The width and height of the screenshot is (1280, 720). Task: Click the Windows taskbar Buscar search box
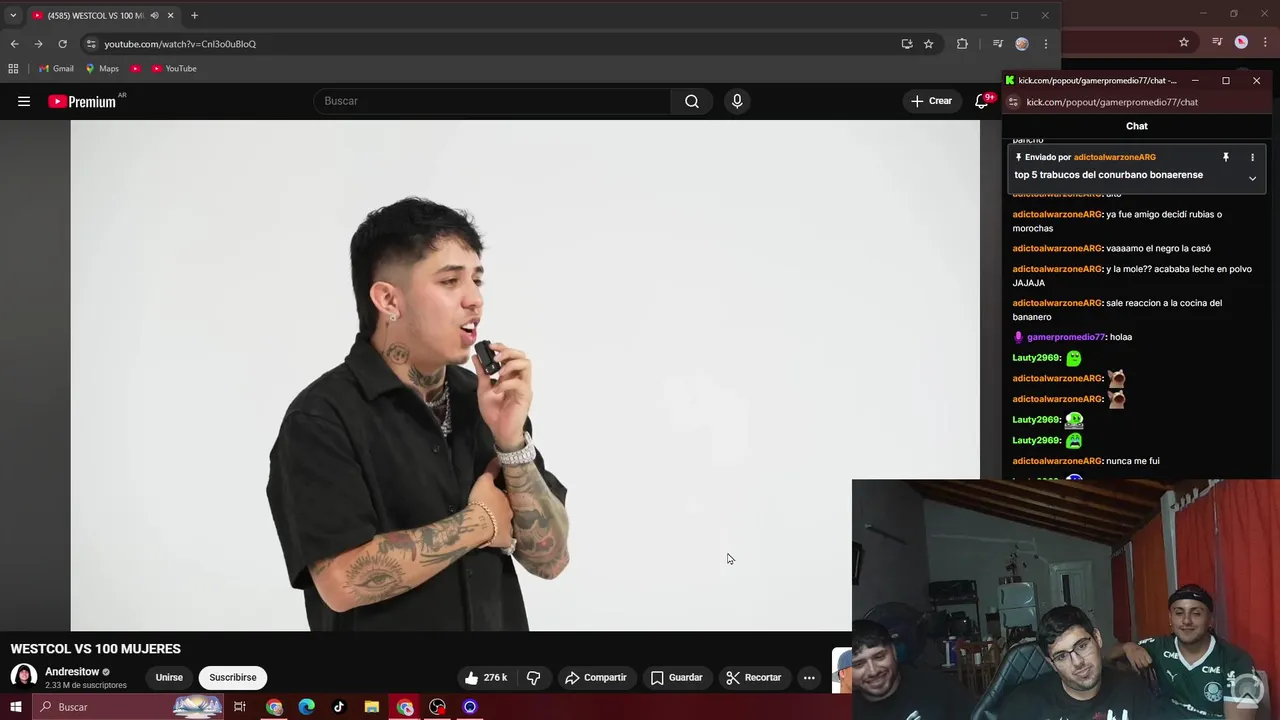(x=128, y=707)
